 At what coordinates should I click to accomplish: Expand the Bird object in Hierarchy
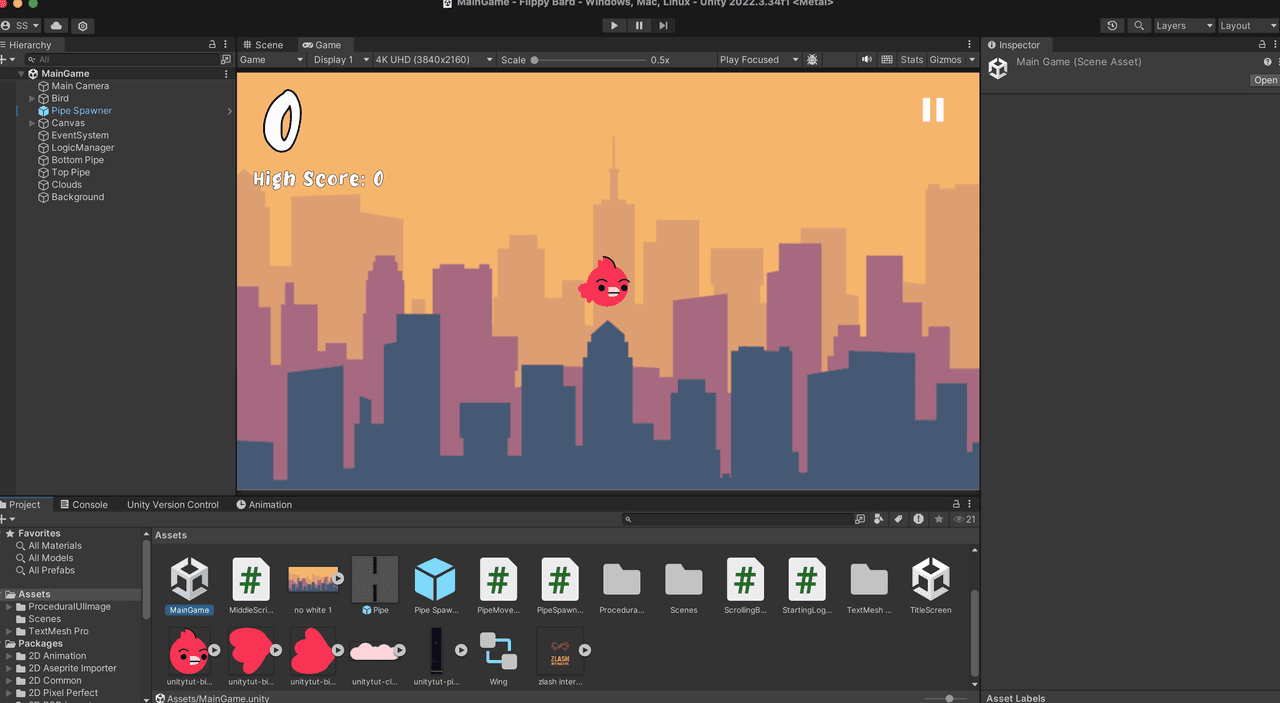[32, 99]
